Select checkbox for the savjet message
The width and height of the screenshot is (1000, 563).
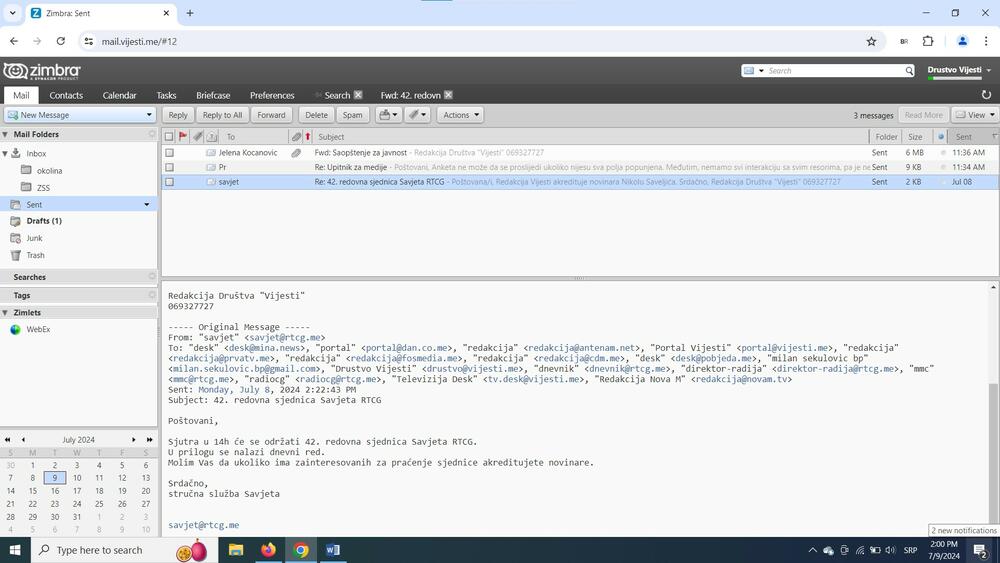tap(169, 182)
